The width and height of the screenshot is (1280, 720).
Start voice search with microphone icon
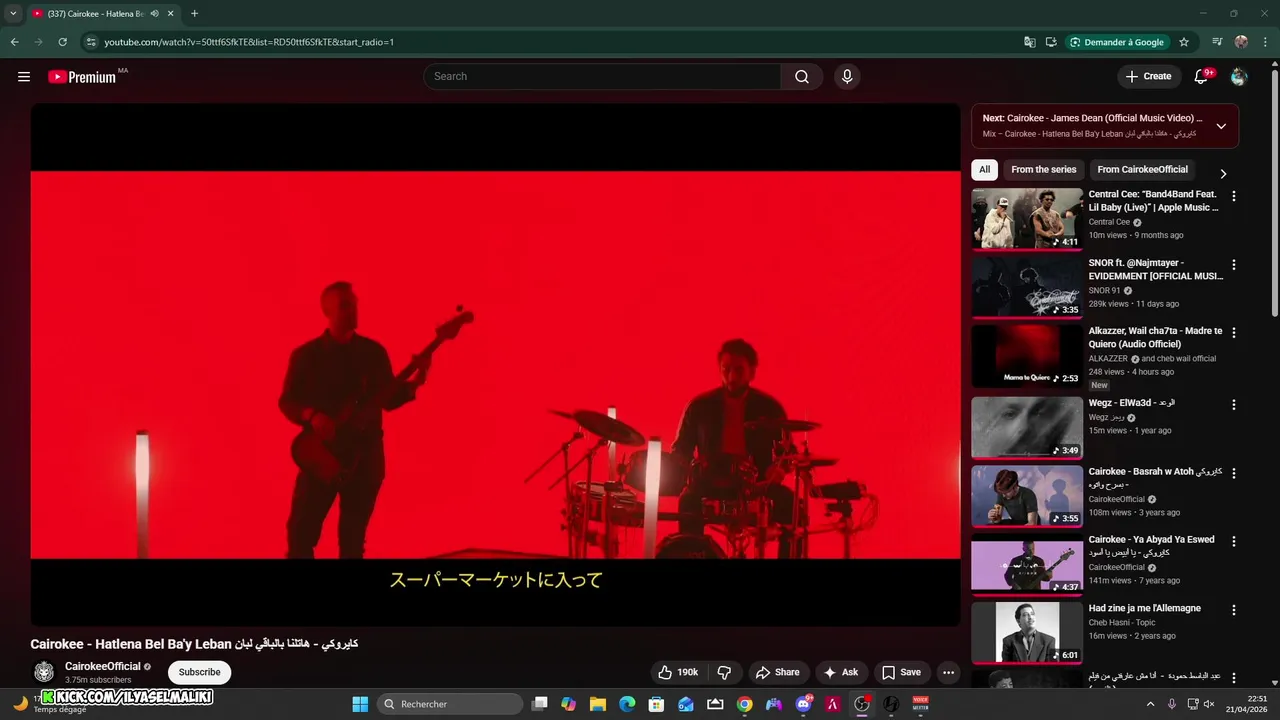click(847, 77)
